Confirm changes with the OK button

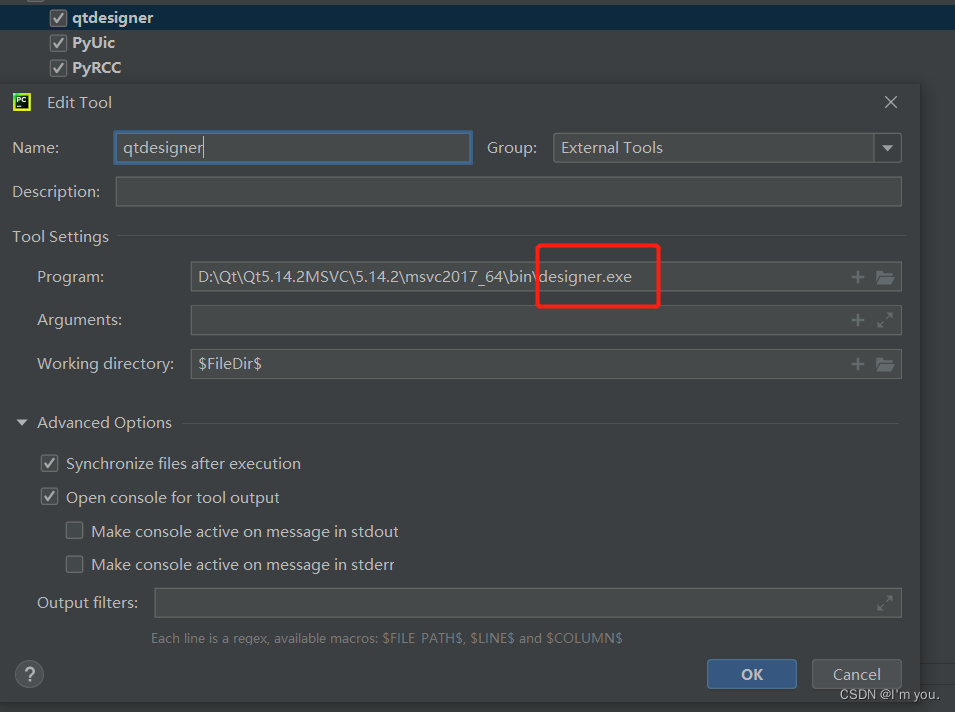(x=751, y=674)
